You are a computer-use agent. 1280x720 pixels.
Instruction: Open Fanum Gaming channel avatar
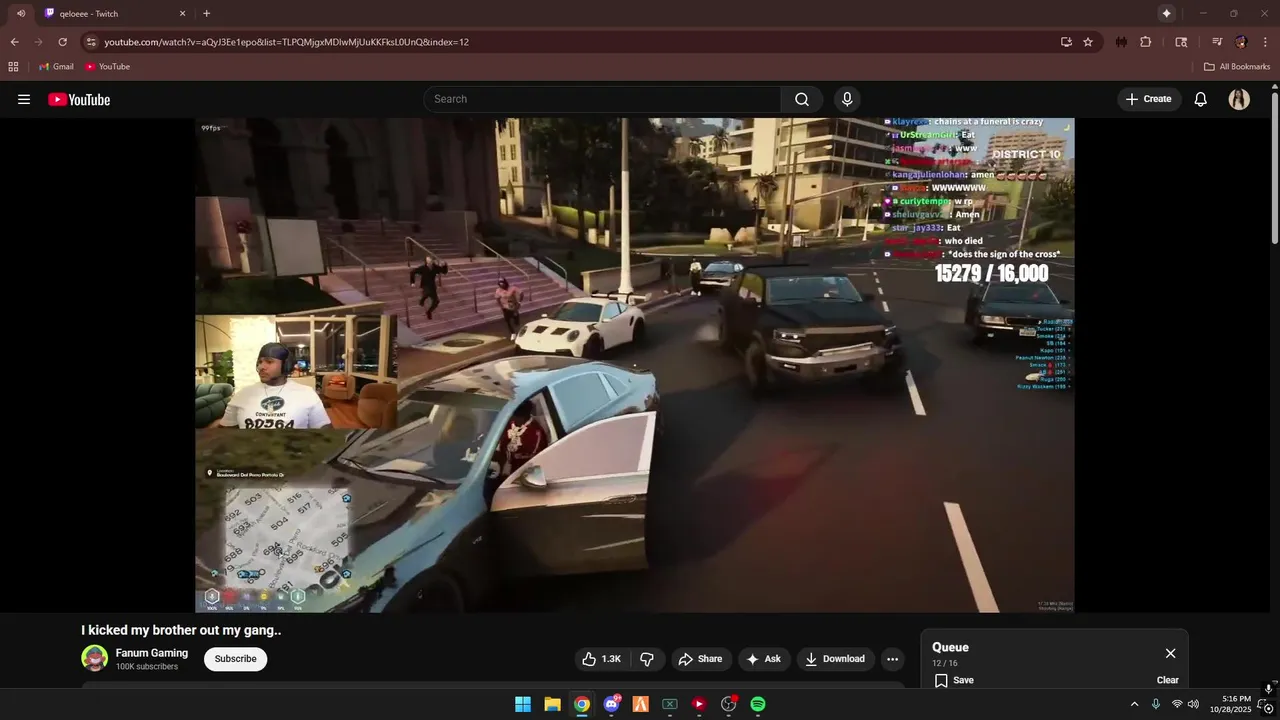(95, 658)
